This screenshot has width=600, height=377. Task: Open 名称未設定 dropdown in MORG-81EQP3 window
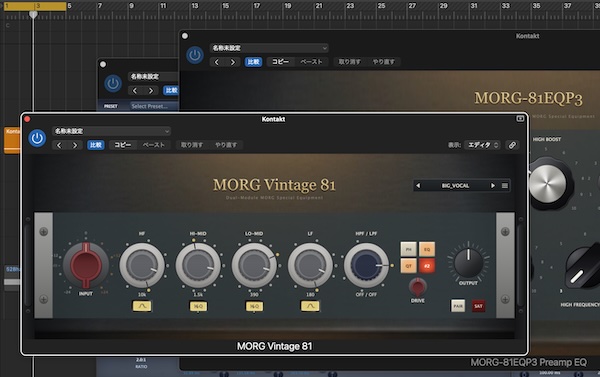pos(269,48)
